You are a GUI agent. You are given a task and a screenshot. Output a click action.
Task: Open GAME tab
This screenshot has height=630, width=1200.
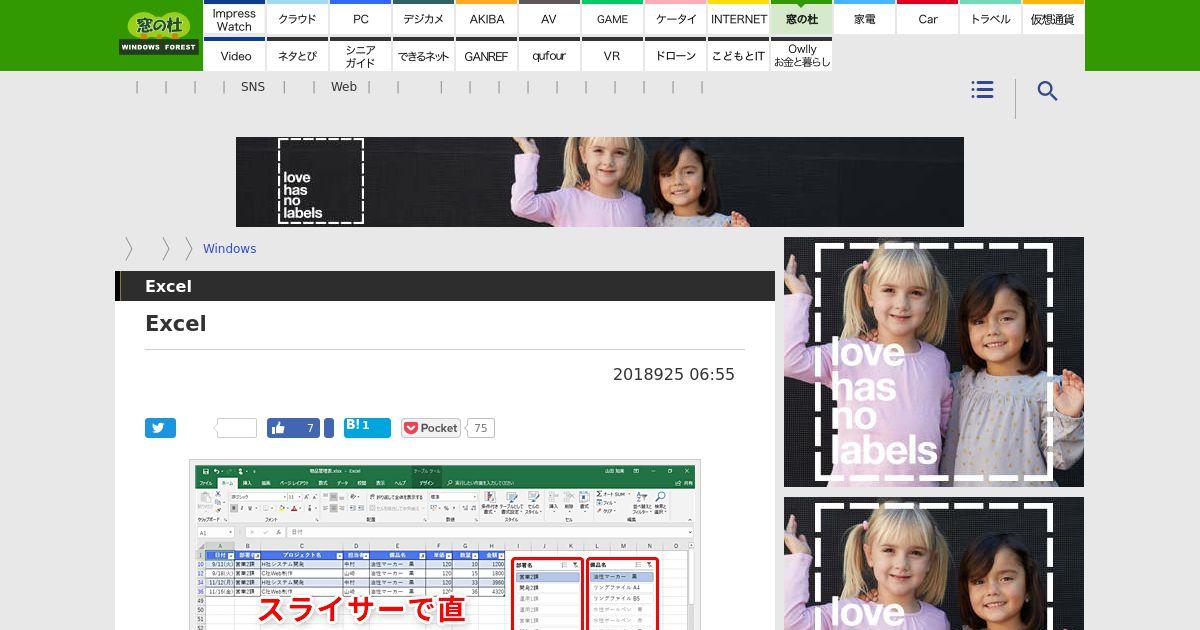[x=613, y=19]
